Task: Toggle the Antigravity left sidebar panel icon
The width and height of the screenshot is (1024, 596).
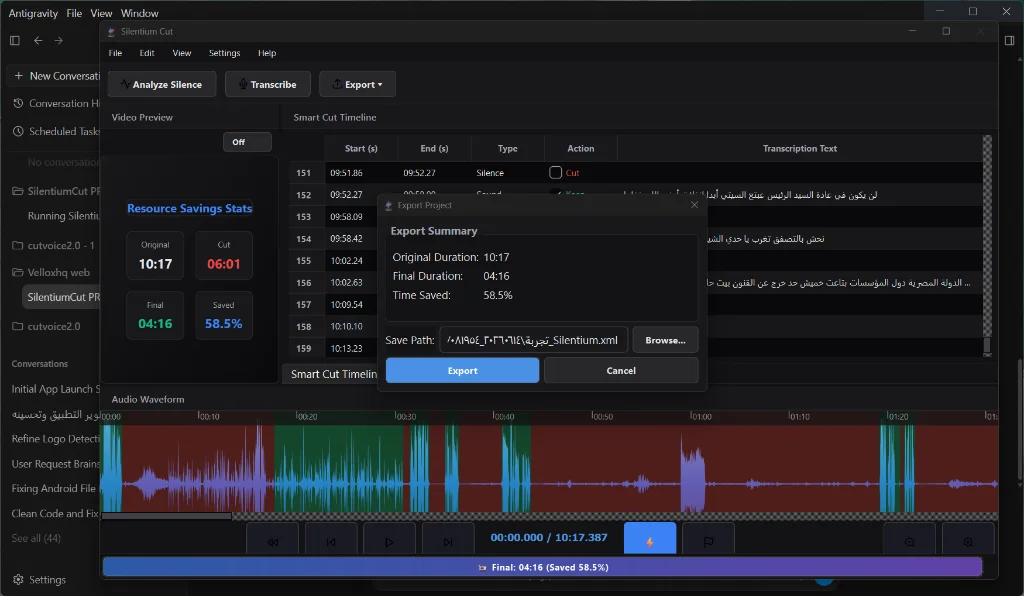Action: (x=14, y=40)
